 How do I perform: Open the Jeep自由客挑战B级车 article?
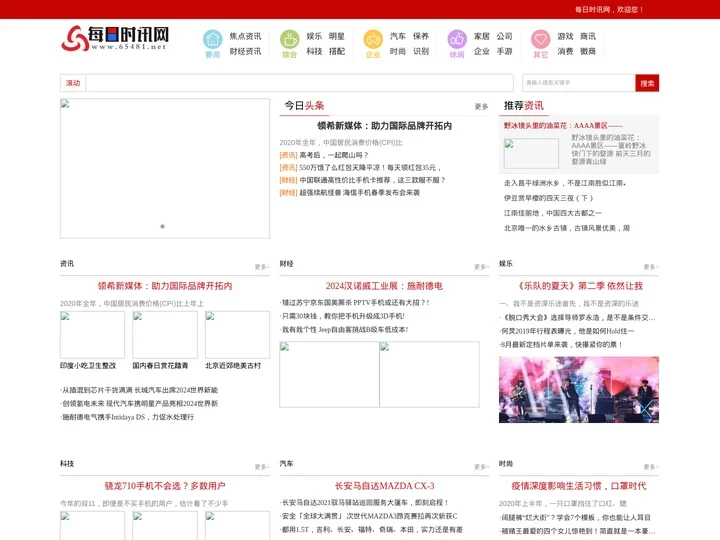(x=344, y=330)
